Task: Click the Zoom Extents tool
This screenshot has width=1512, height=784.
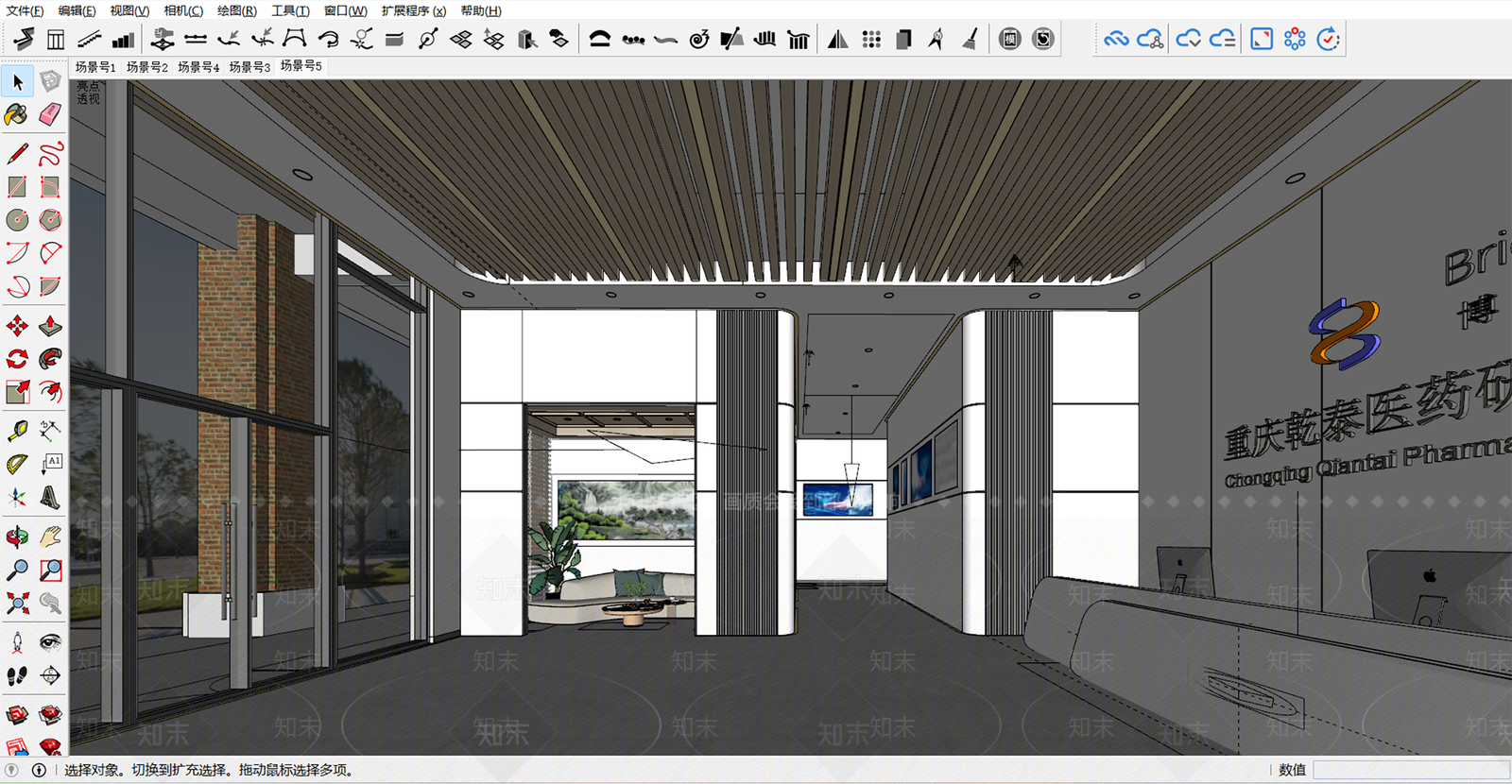Action: pos(17,603)
